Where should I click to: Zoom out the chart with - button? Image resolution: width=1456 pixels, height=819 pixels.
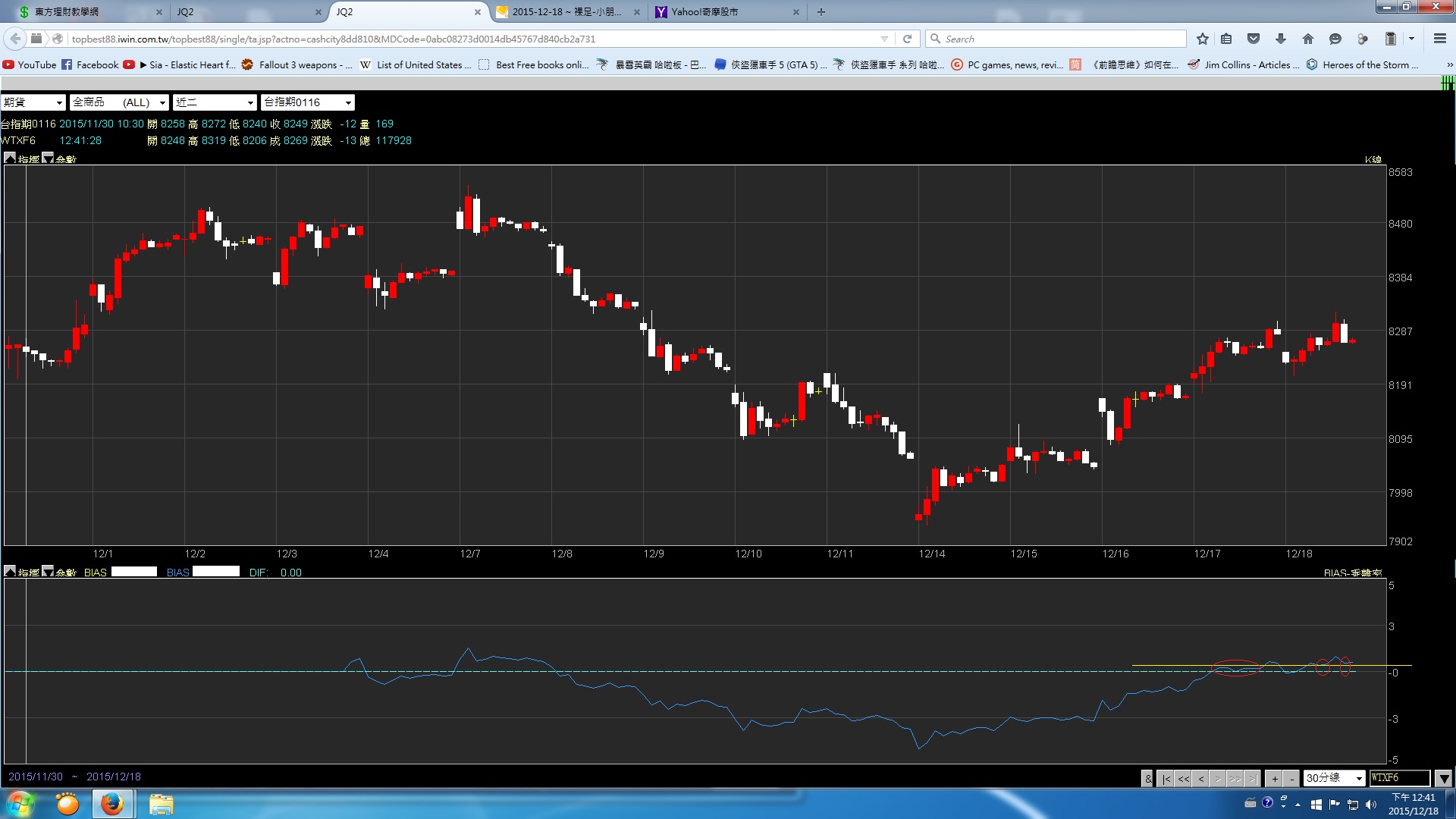coord(1291,779)
